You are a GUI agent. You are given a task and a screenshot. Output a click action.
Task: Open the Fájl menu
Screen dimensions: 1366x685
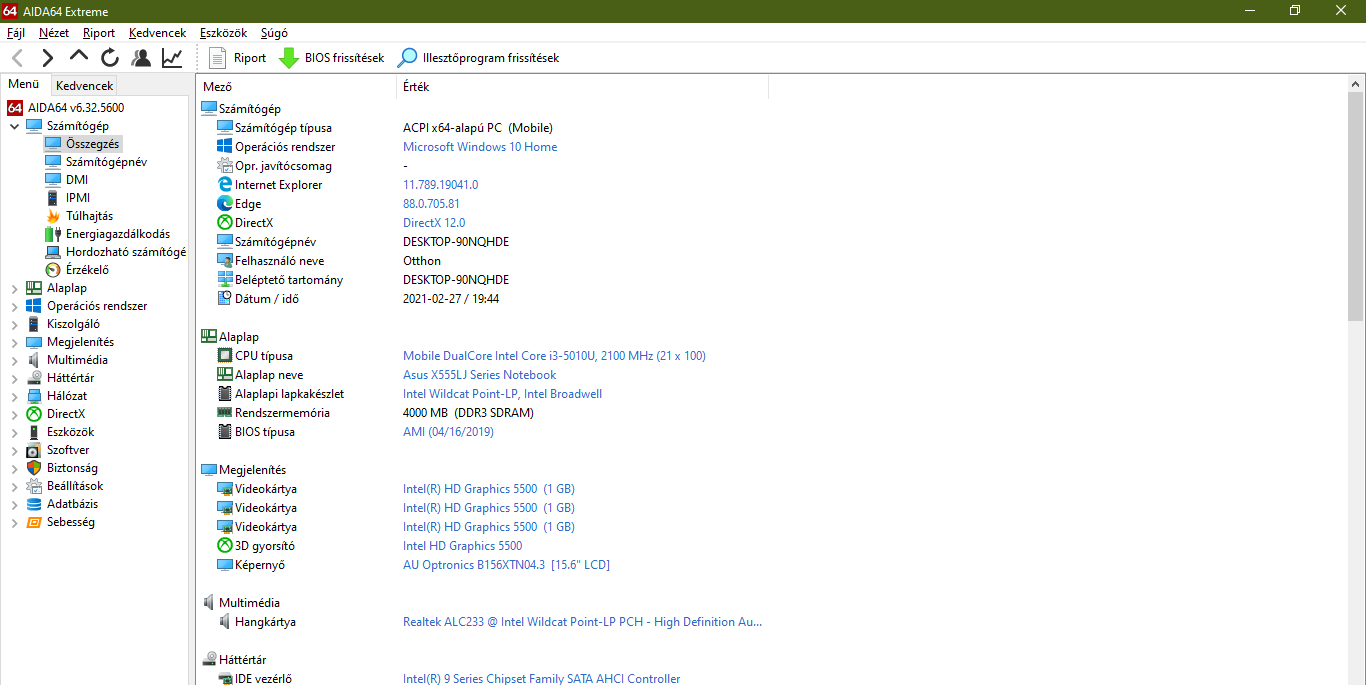click(x=16, y=33)
